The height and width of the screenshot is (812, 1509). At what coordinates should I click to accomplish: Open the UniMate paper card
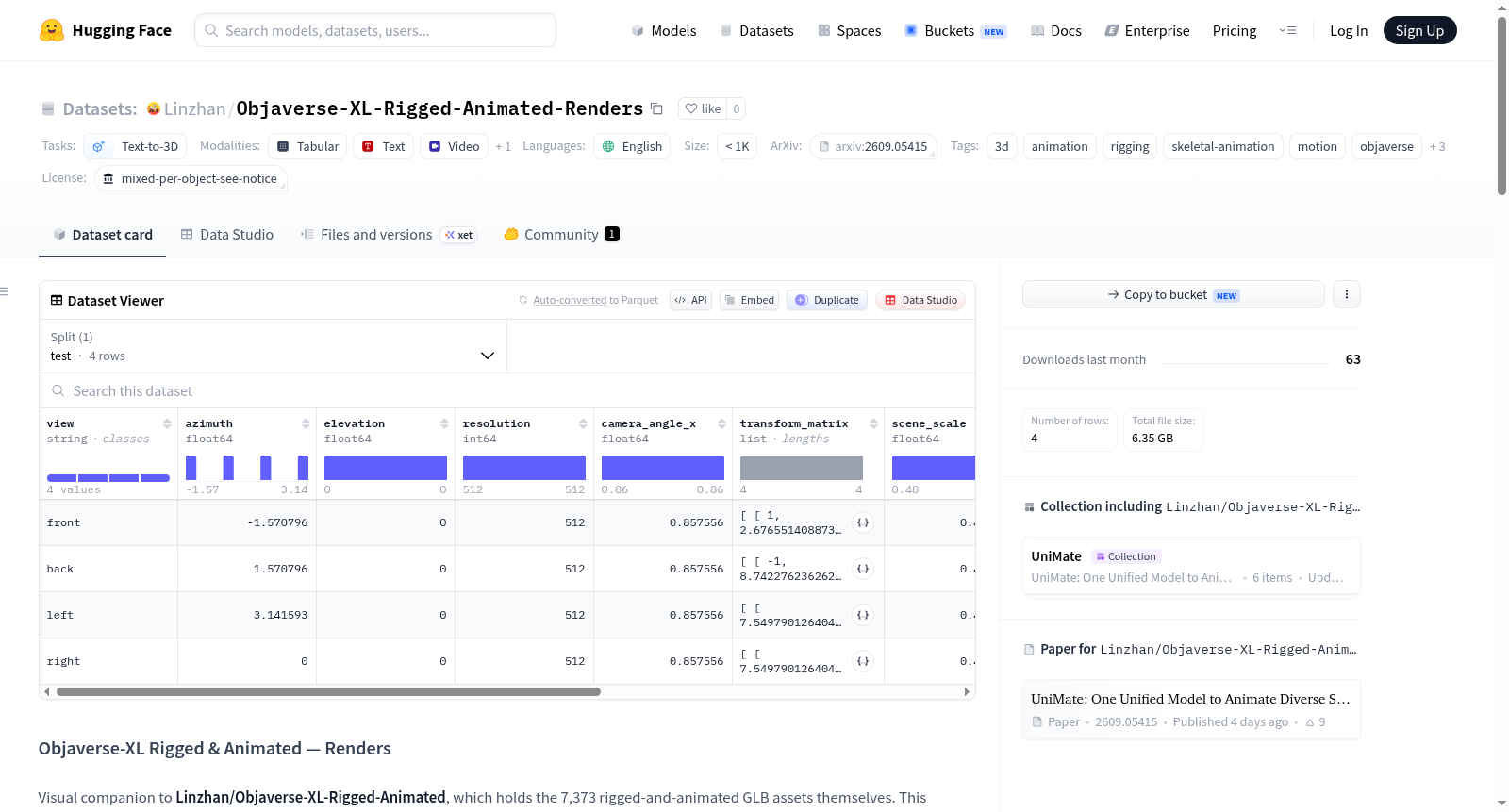[1191, 709]
